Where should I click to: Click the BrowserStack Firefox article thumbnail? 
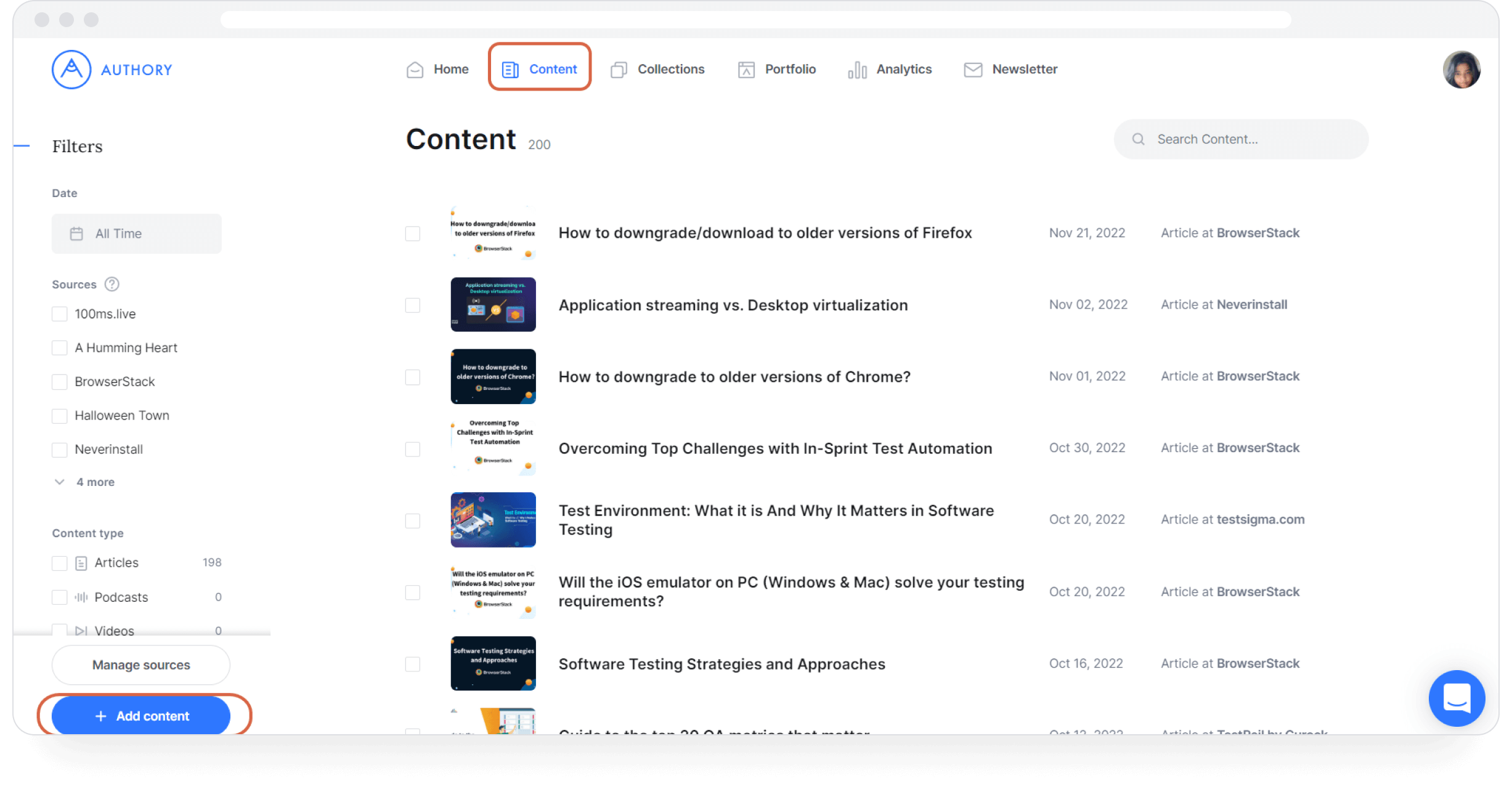click(492, 232)
